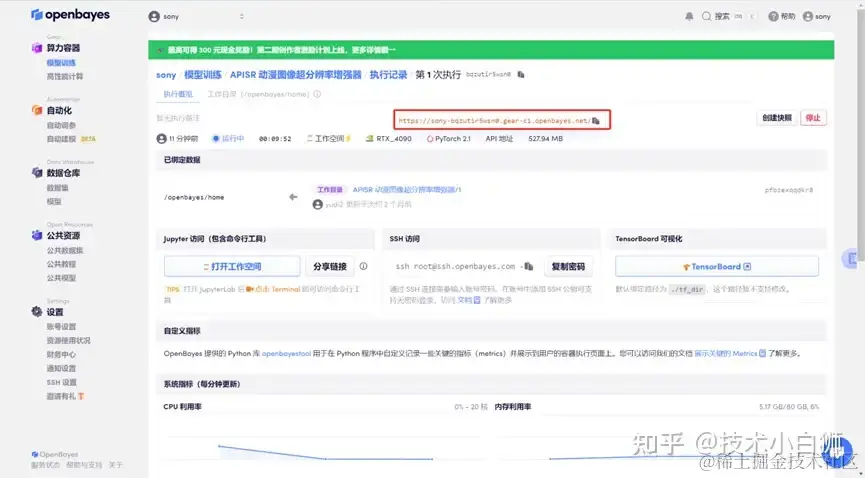Open SSH 设置 in the sidebar
The width and height of the screenshot is (865, 478).
62,383
